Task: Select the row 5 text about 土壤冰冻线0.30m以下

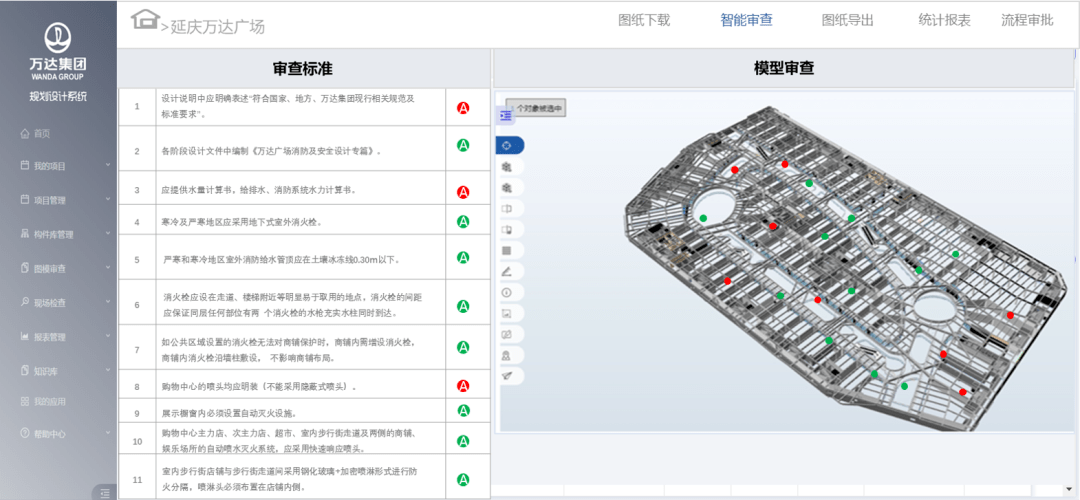Action: [x=281, y=260]
